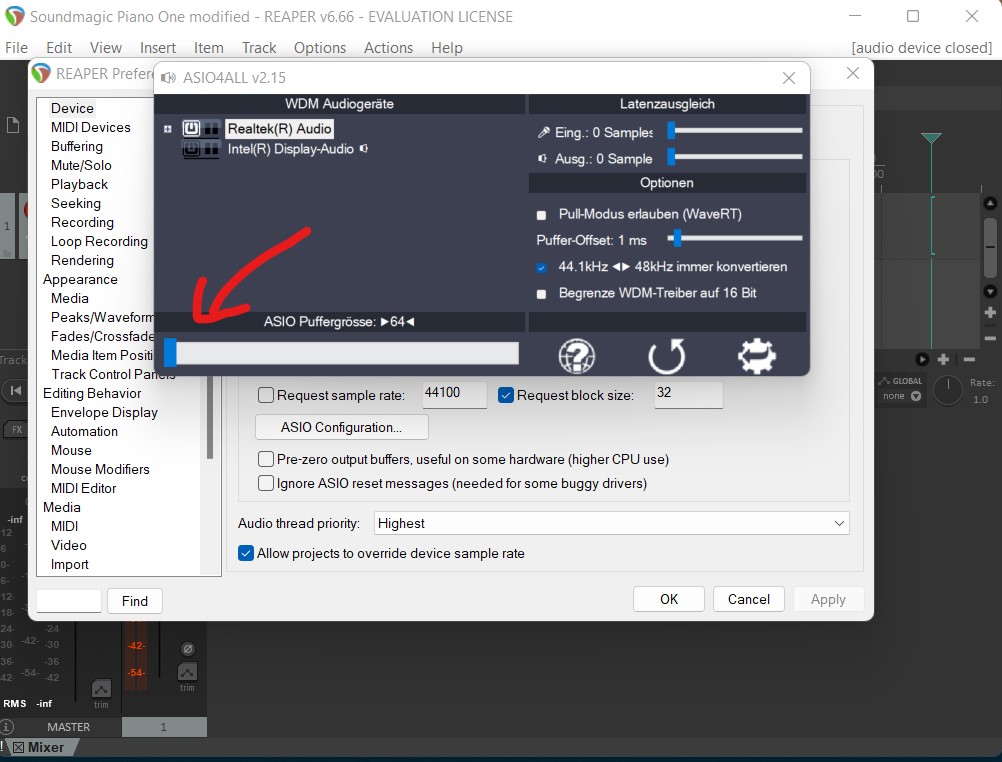Image resolution: width=1002 pixels, height=762 pixels.
Task: Open the Options menu
Action: coord(320,48)
